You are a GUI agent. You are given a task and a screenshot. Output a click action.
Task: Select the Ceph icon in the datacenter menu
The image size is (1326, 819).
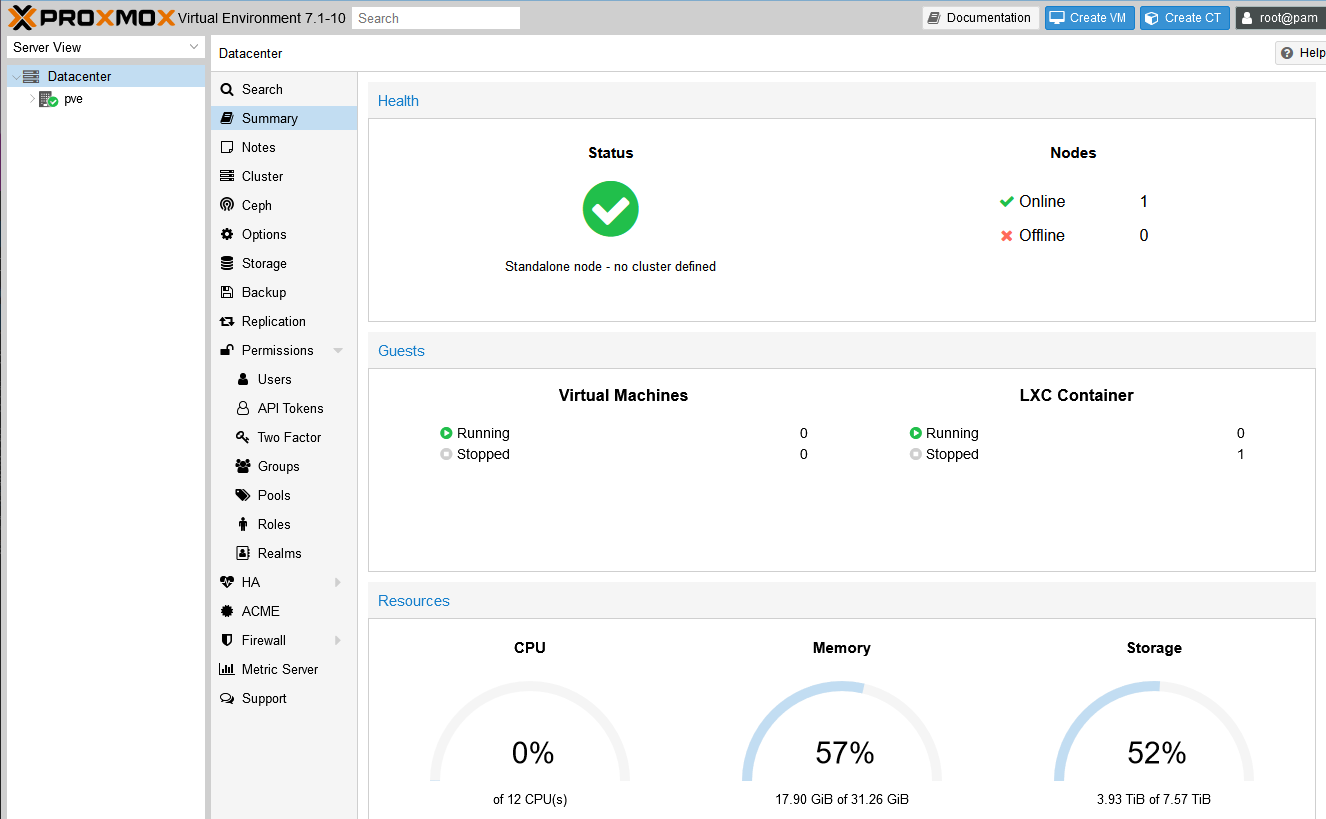(x=227, y=205)
